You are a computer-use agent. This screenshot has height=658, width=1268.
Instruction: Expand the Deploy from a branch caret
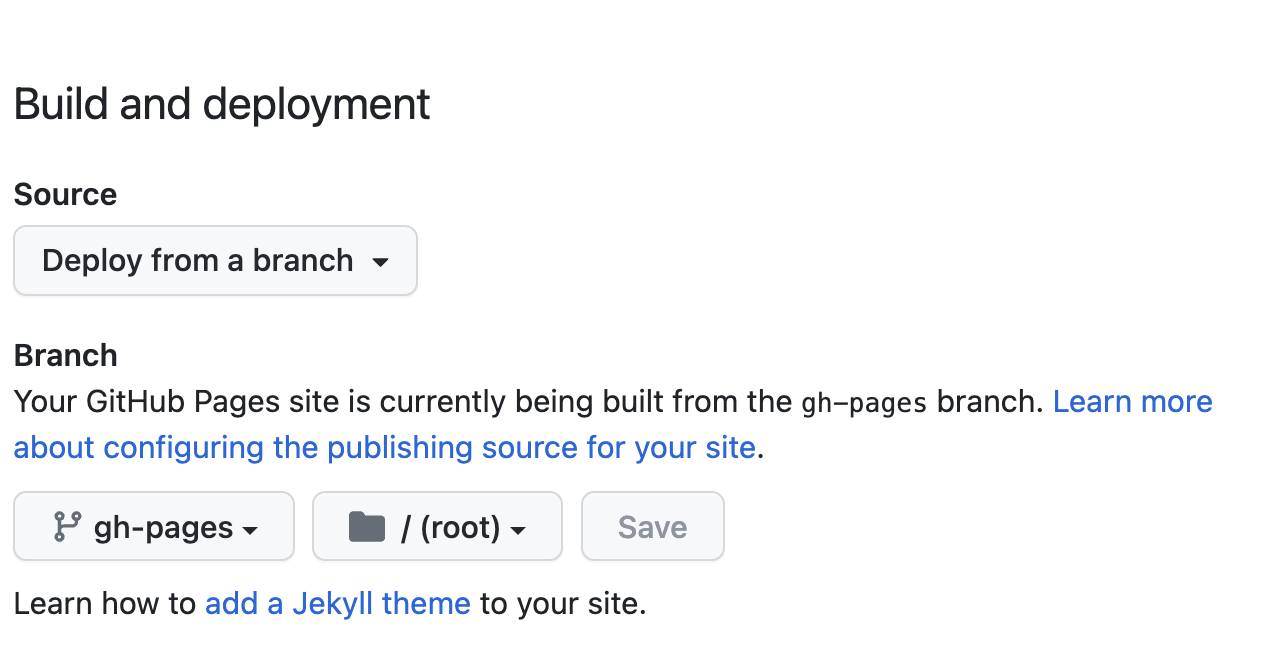tap(380, 262)
